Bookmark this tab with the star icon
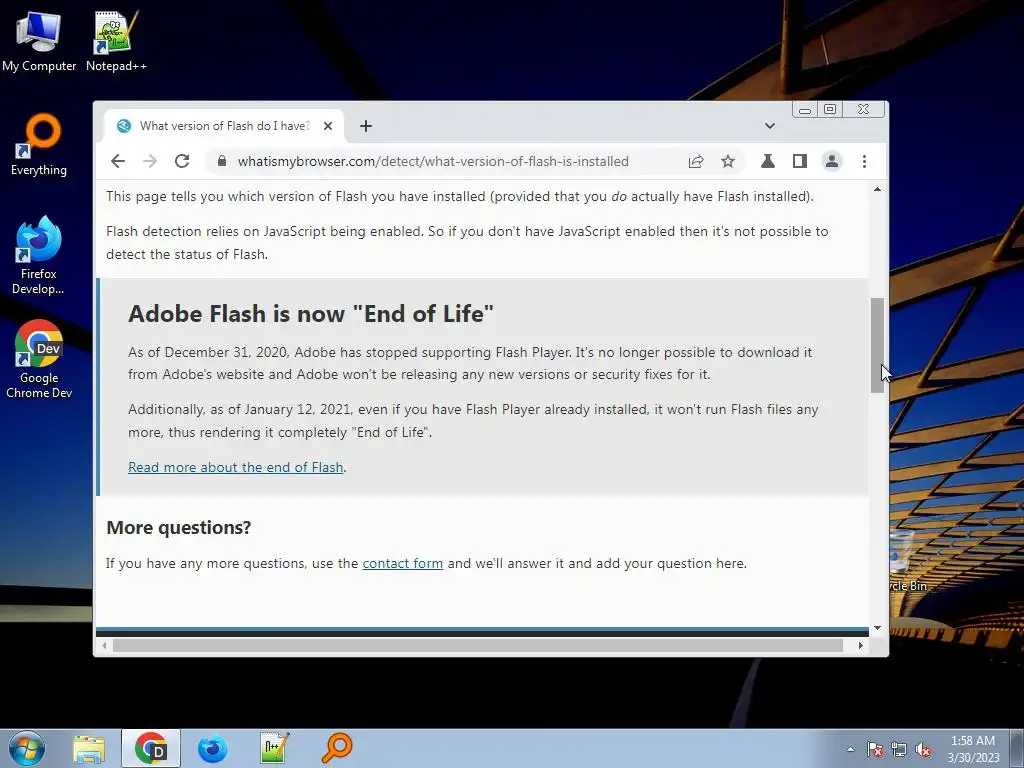This screenshot has height=768, width=1024. pos(728,161)
